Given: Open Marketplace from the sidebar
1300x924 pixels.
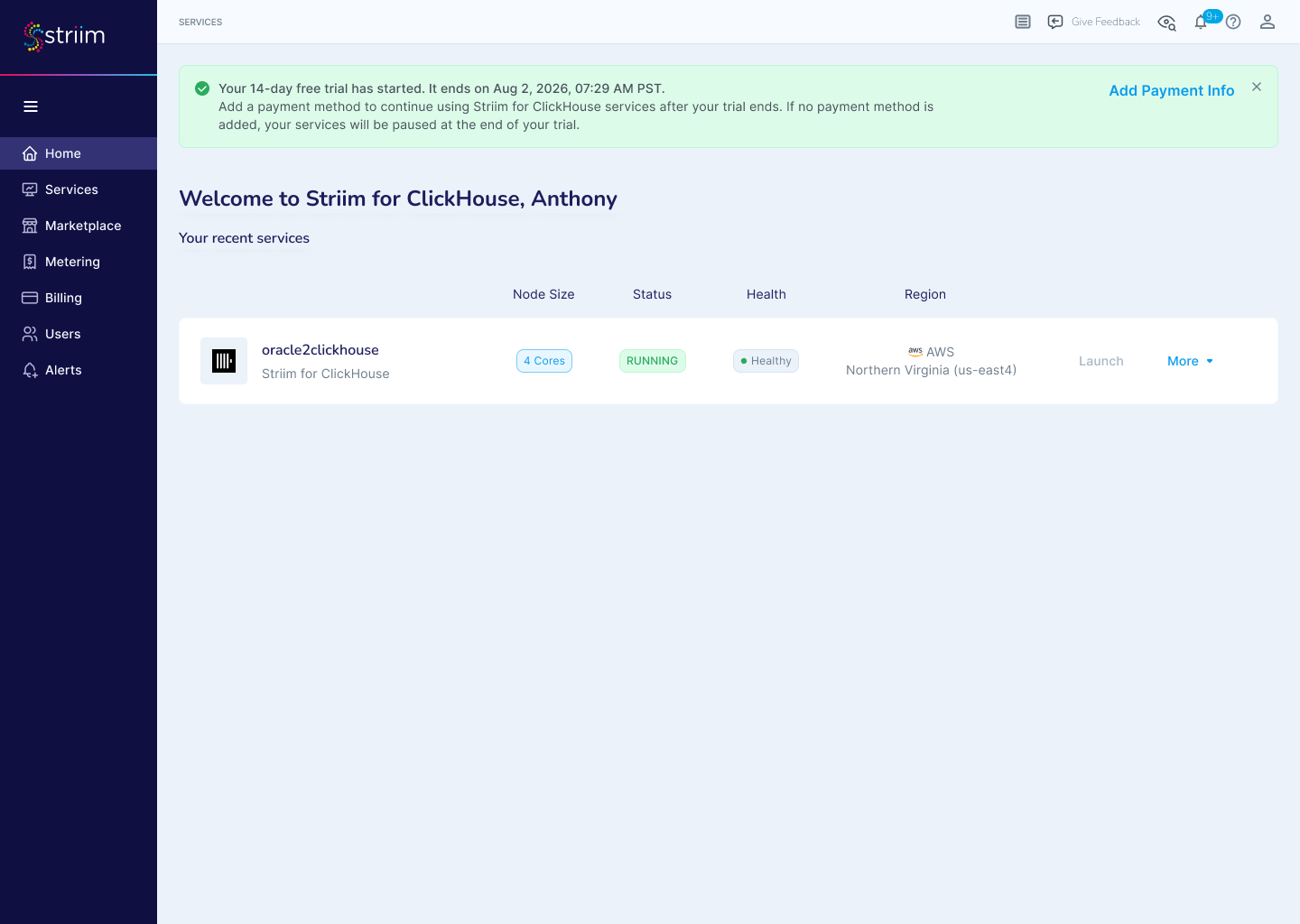Looking at the screenshot, I should [79, 226].
